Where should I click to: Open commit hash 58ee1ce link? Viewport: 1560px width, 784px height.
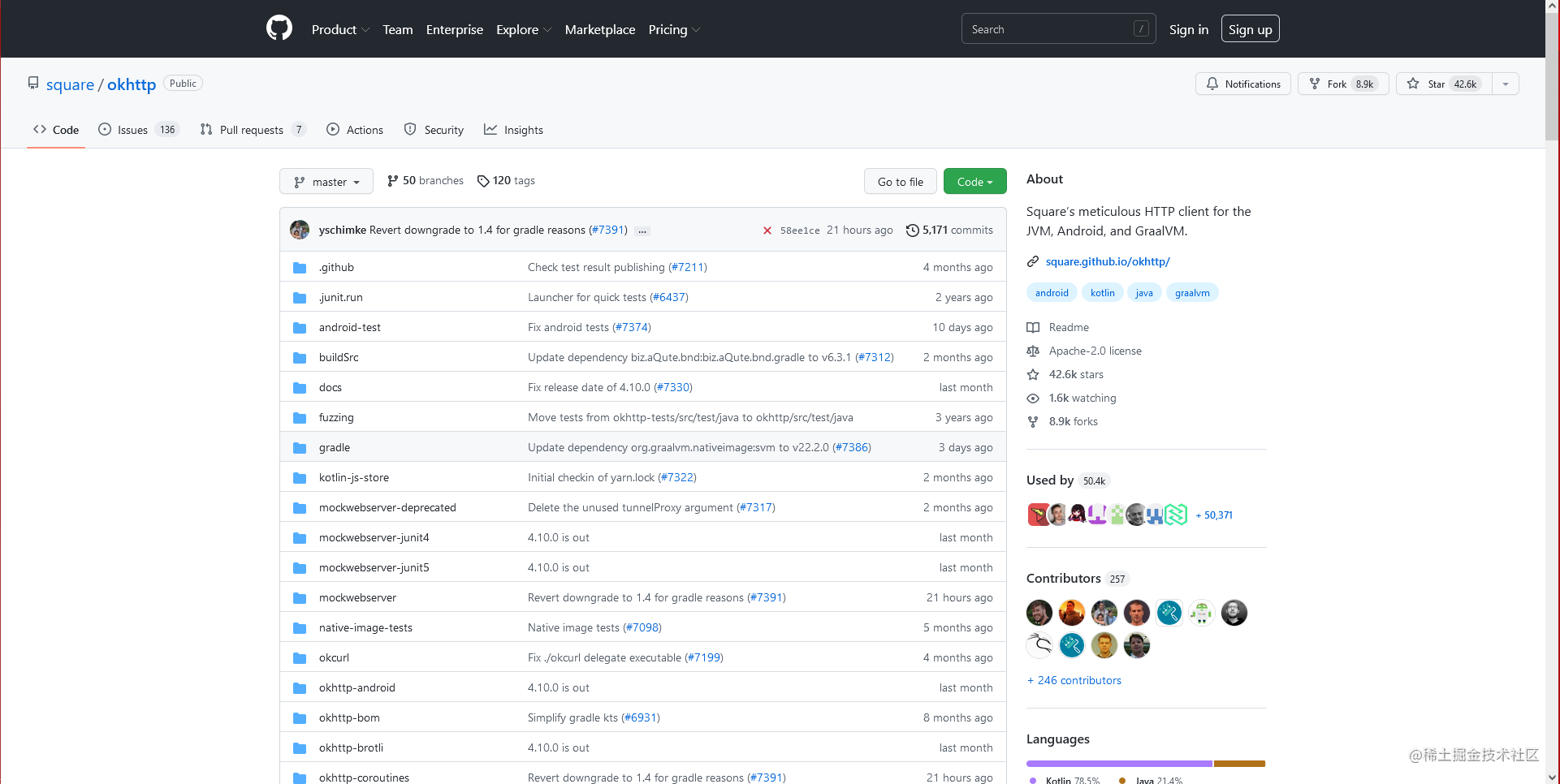click(800, 230)
